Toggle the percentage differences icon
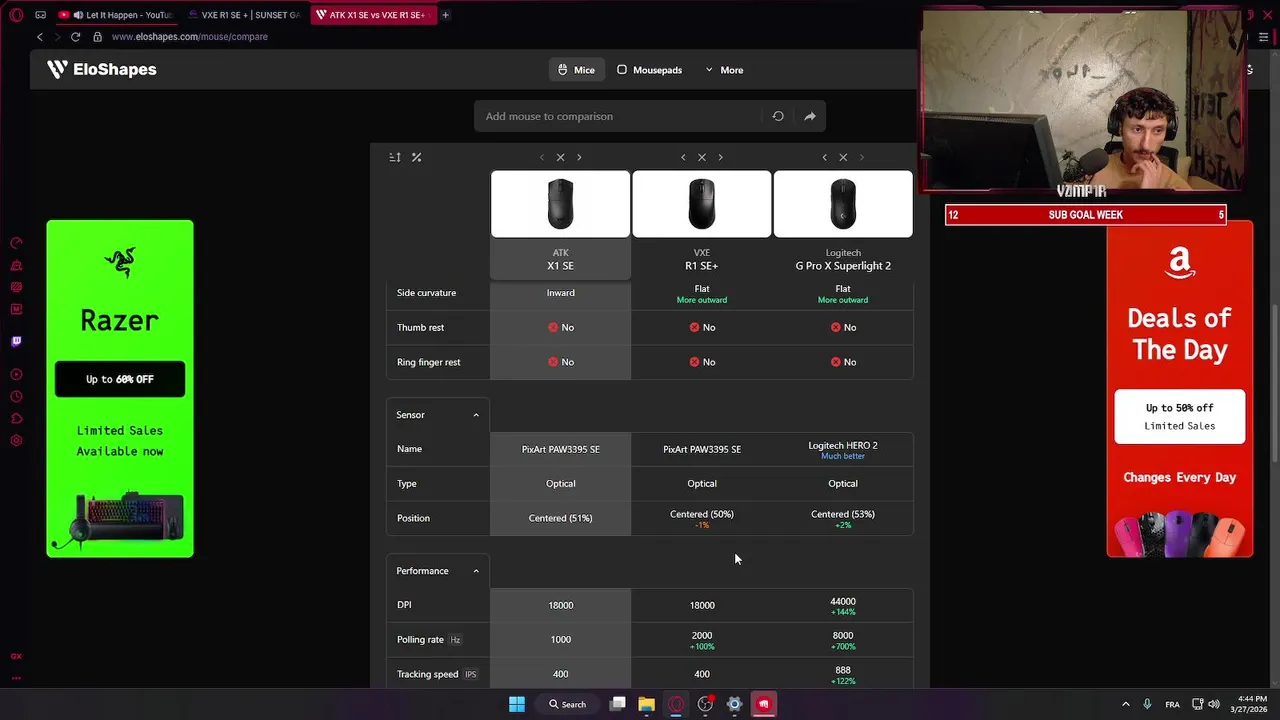This screenshot has width=1280, height=720. 416,157
